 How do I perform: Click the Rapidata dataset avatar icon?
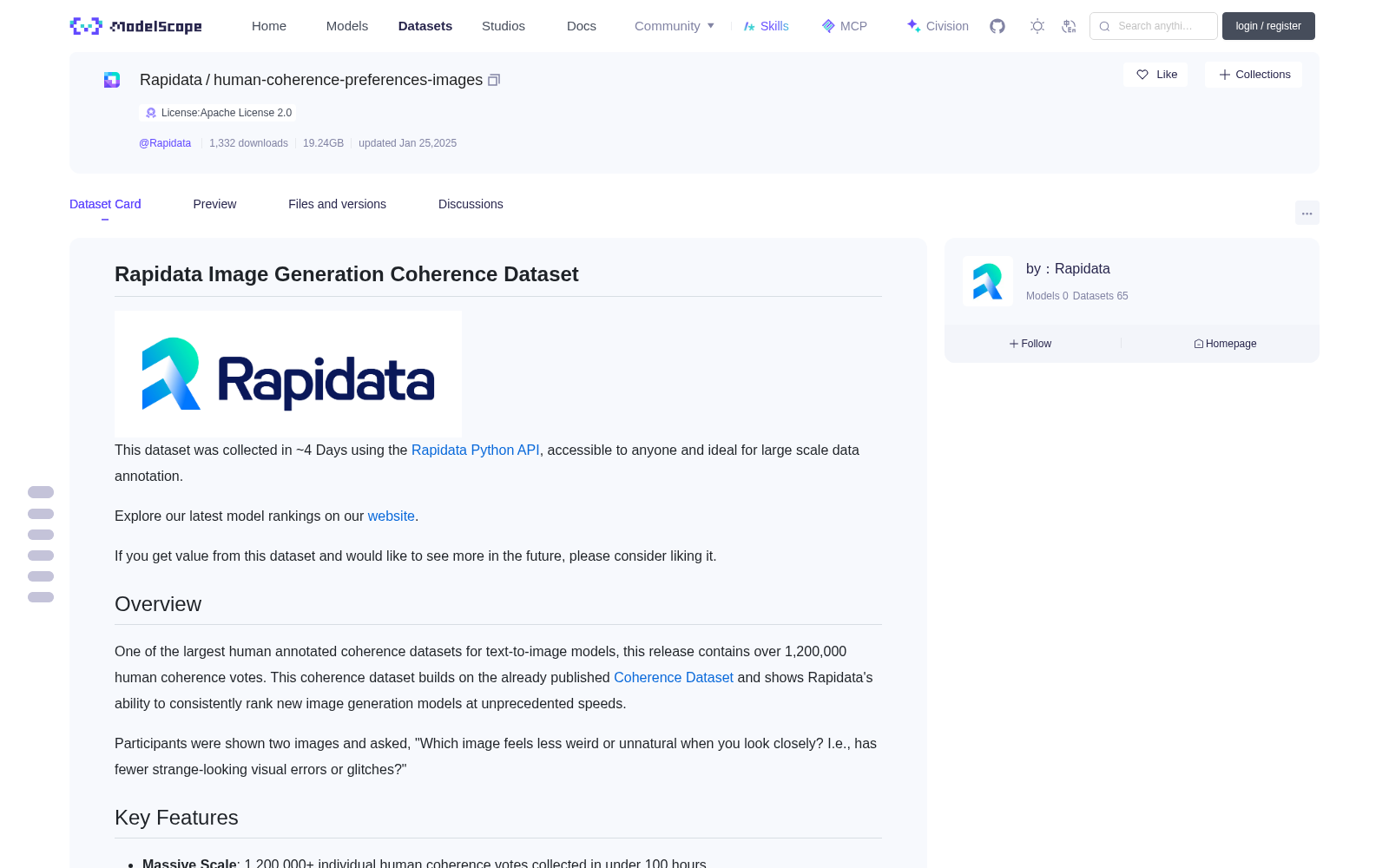112,80
